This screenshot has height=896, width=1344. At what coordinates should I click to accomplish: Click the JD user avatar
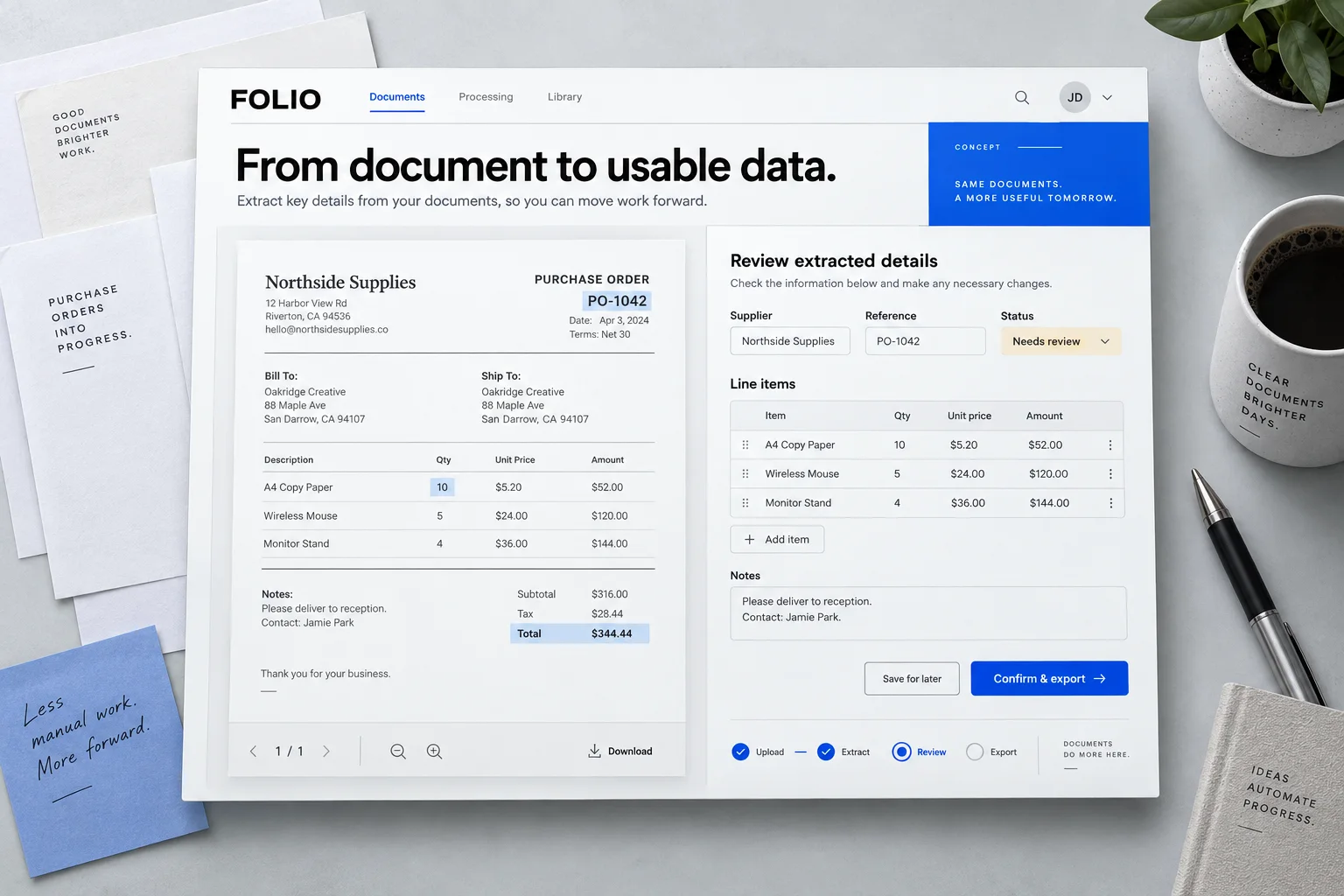(1074, 97)
